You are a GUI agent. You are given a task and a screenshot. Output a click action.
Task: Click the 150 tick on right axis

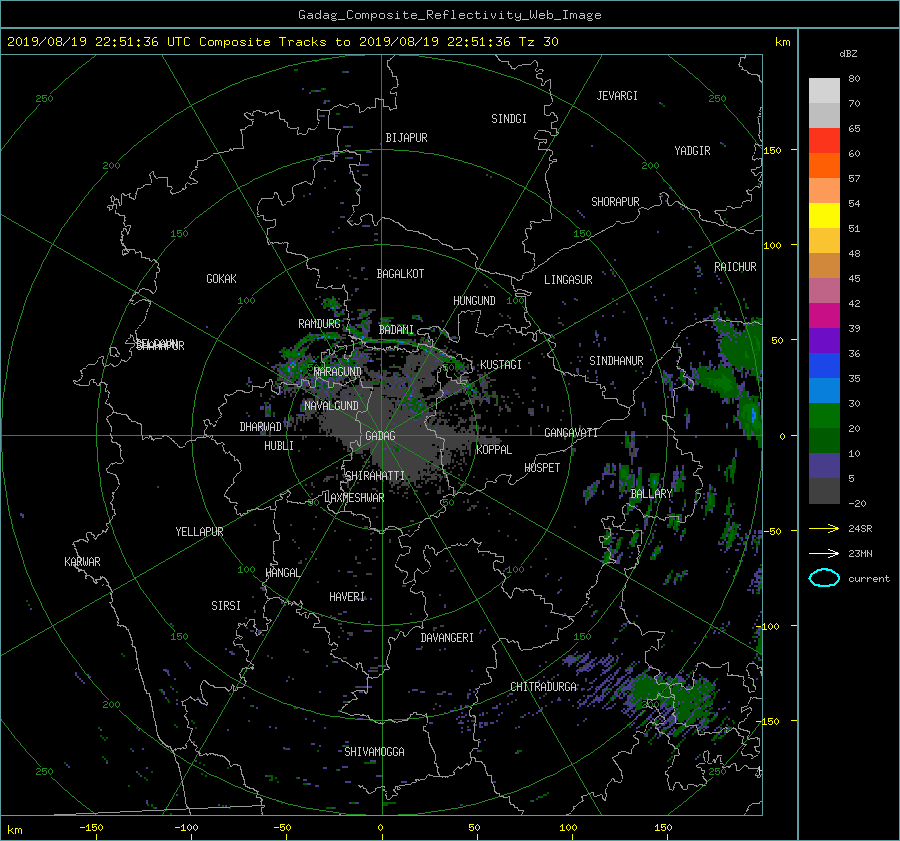[772, 150]
